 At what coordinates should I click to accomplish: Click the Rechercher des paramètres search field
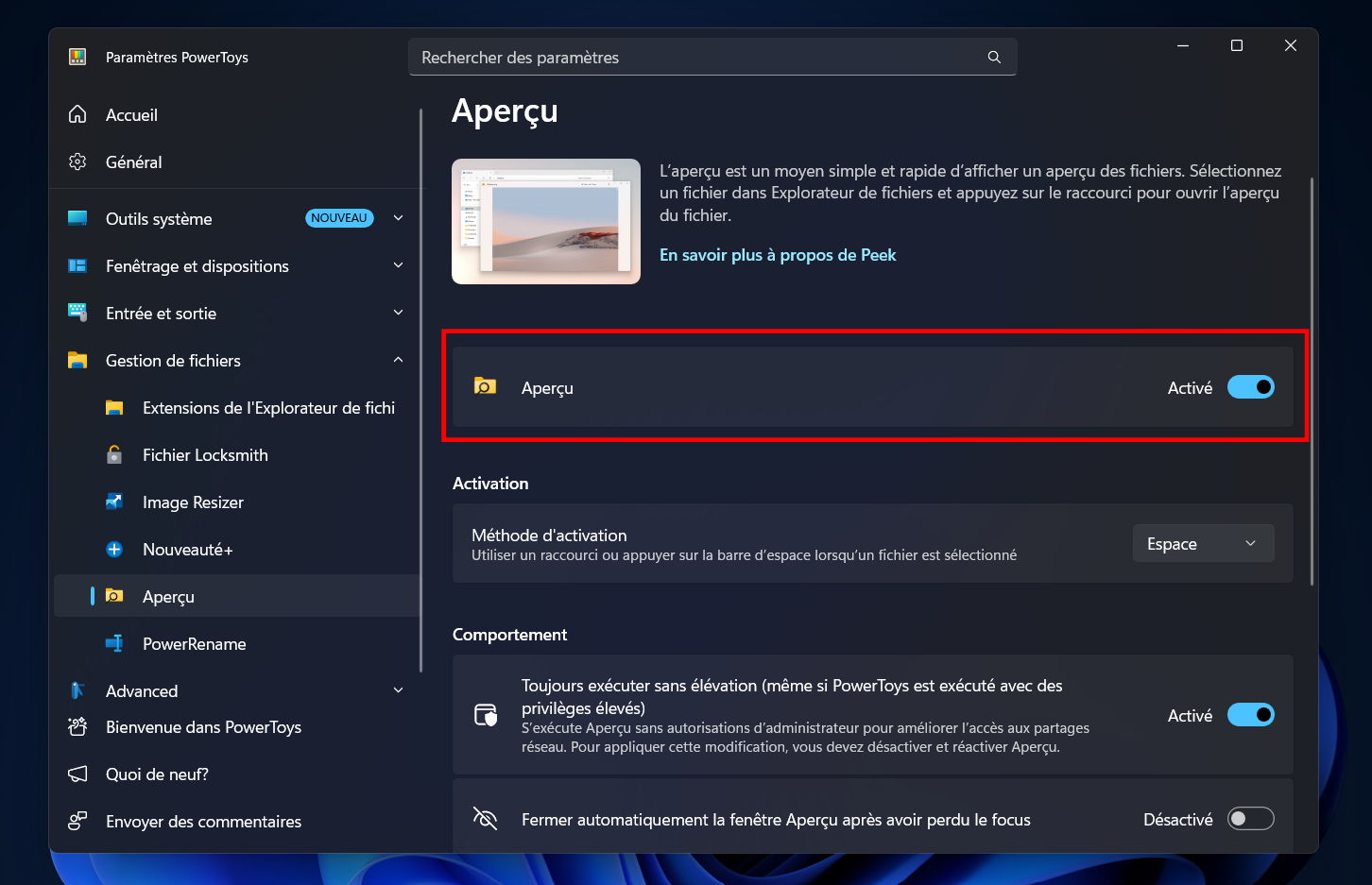click(x=712, y=57)
